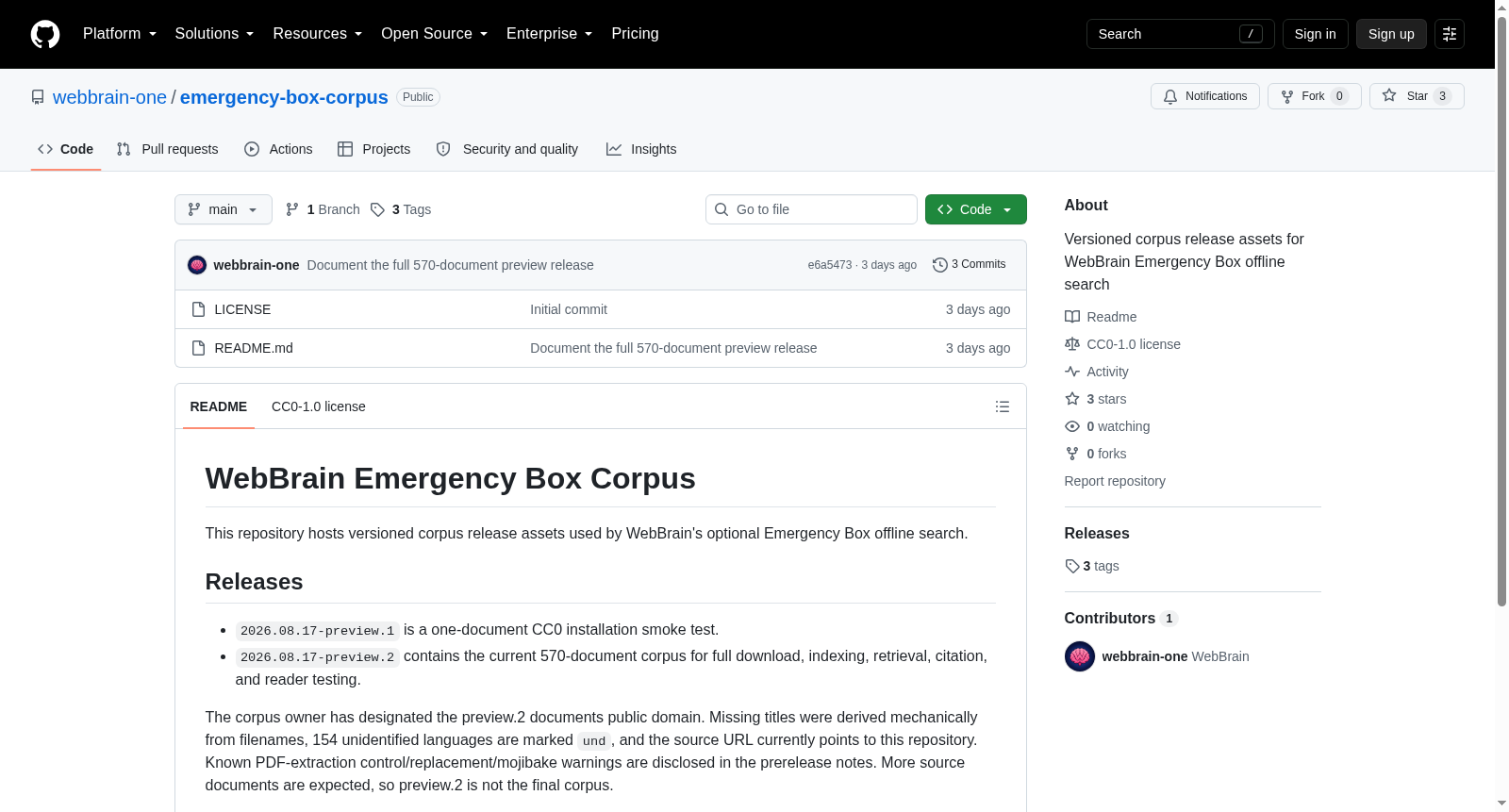Open the Contributors sidebar heading
The height and width of the screenshot is (812, 1509).
pyautogui.click(x=1120, y=619)
